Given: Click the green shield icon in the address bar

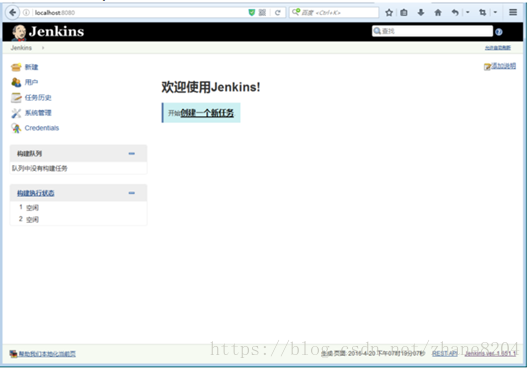Looking at the screenshot, I should tap(252, 13).
